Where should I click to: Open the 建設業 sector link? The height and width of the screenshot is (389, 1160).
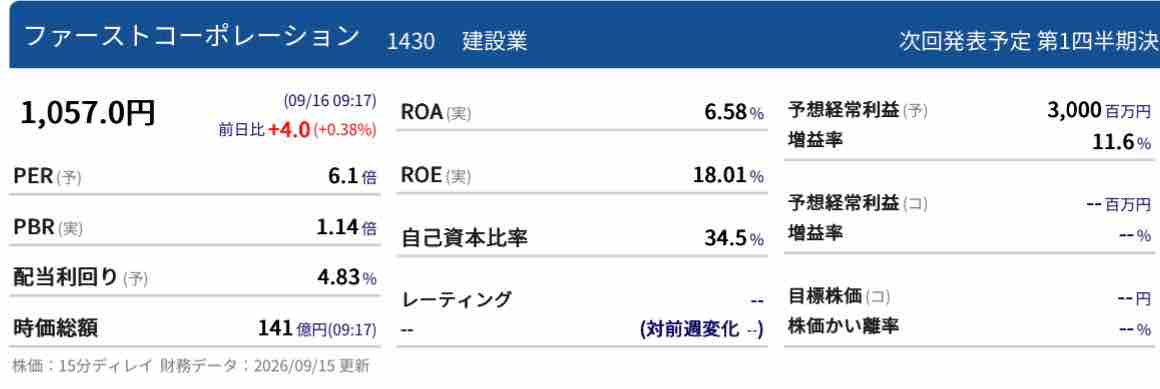tap(495, 41)
